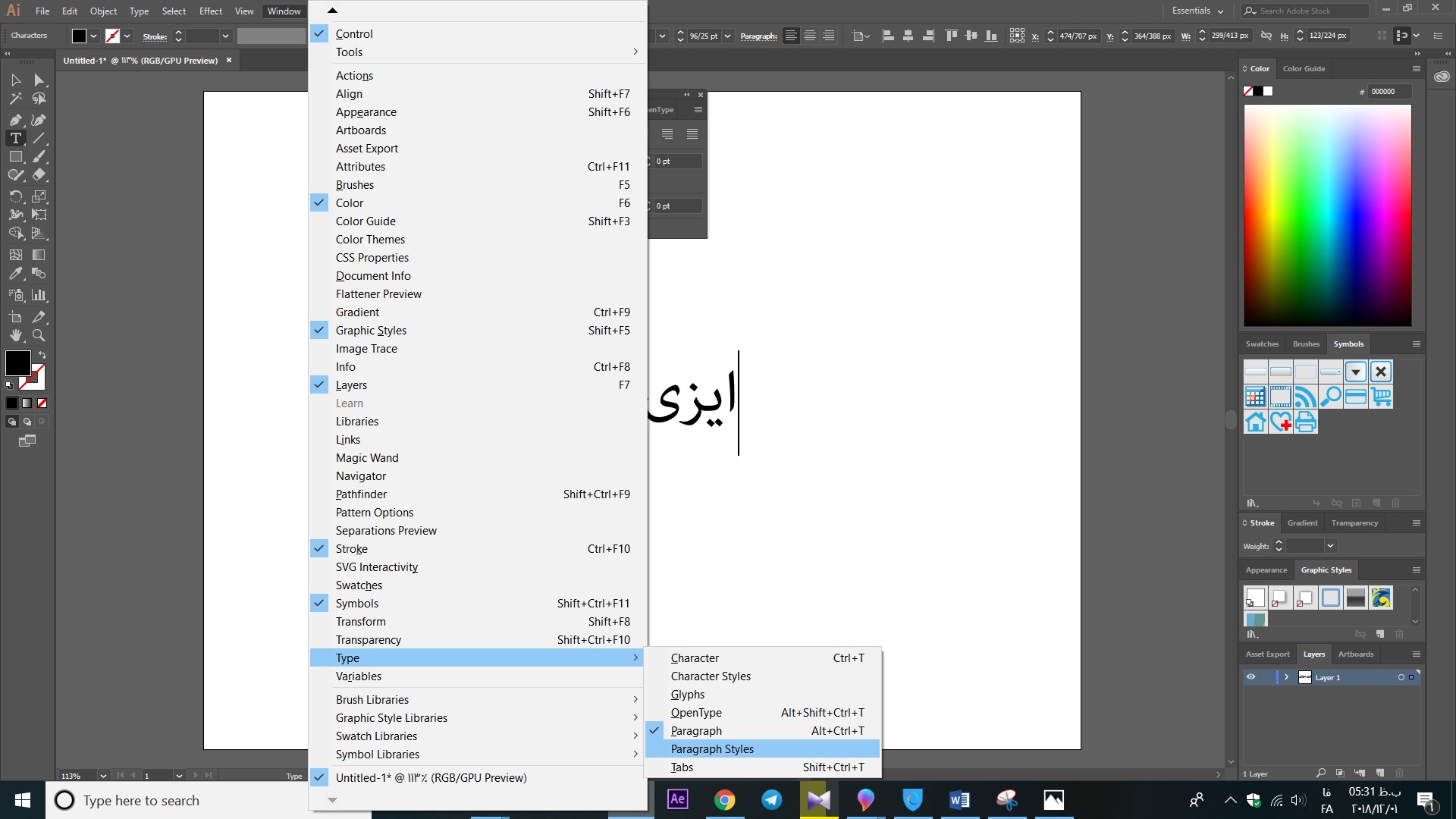This screenshot has height=819, width=1456.
Task: Open the Essentials workspace dropdown
Action: pos(1197,11)
